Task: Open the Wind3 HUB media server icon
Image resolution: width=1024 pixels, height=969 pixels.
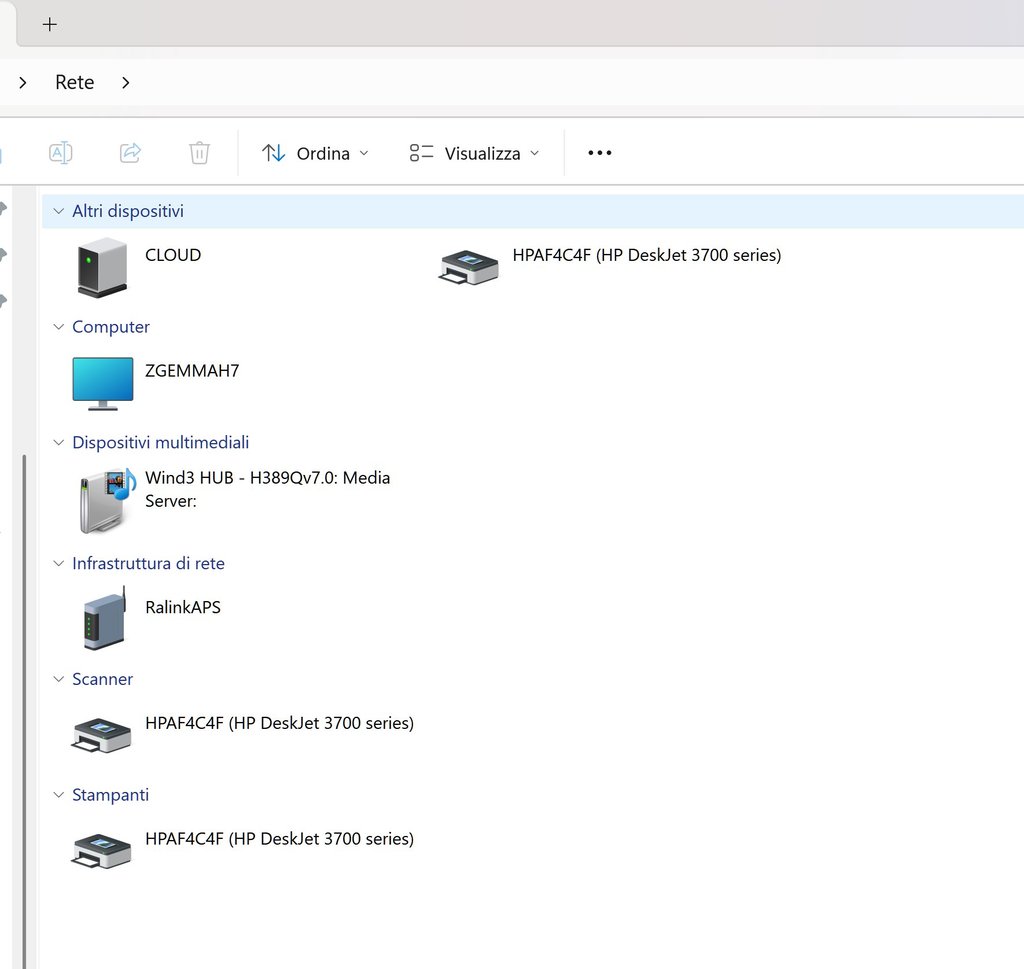Action: click(106, 499)
